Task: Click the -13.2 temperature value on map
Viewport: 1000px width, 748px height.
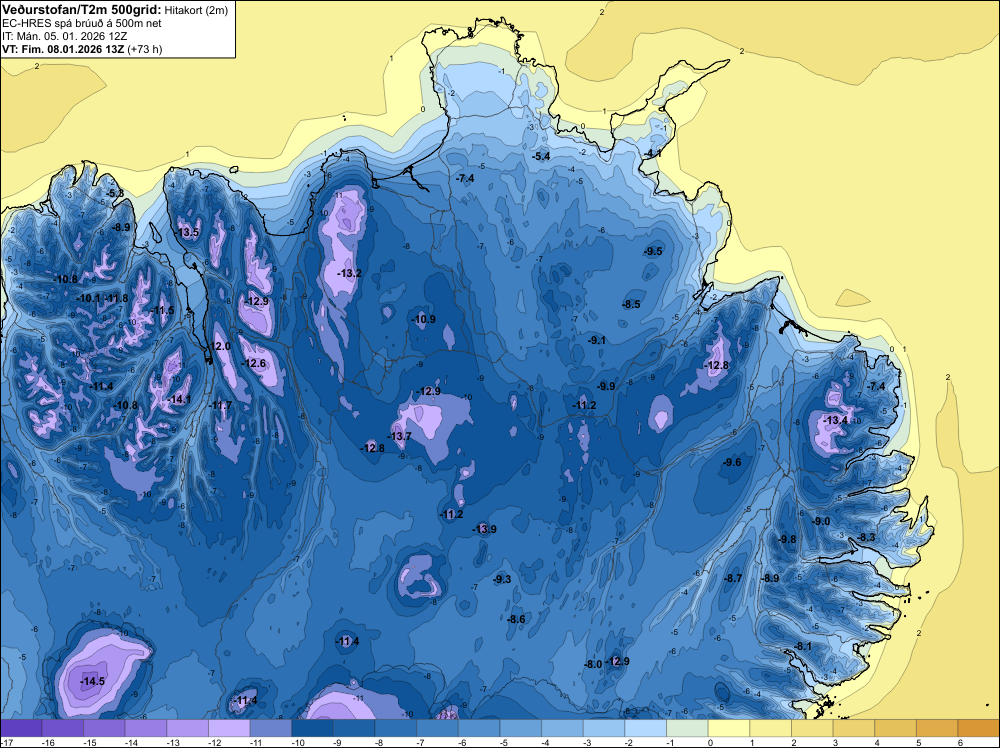Action: pos(349,274)
